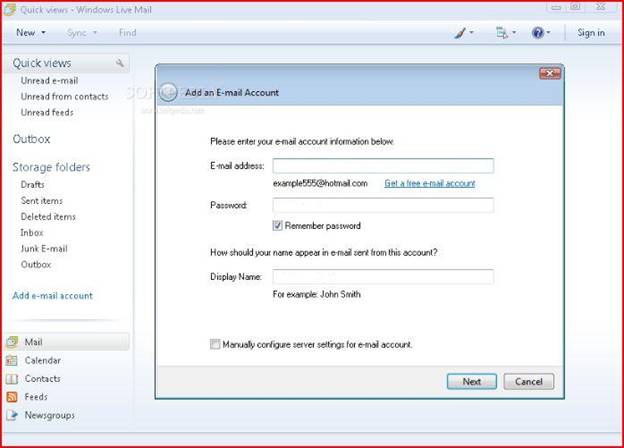
Task: Open the paintbrush colorize toolbar icon
Action: (460, 33)
